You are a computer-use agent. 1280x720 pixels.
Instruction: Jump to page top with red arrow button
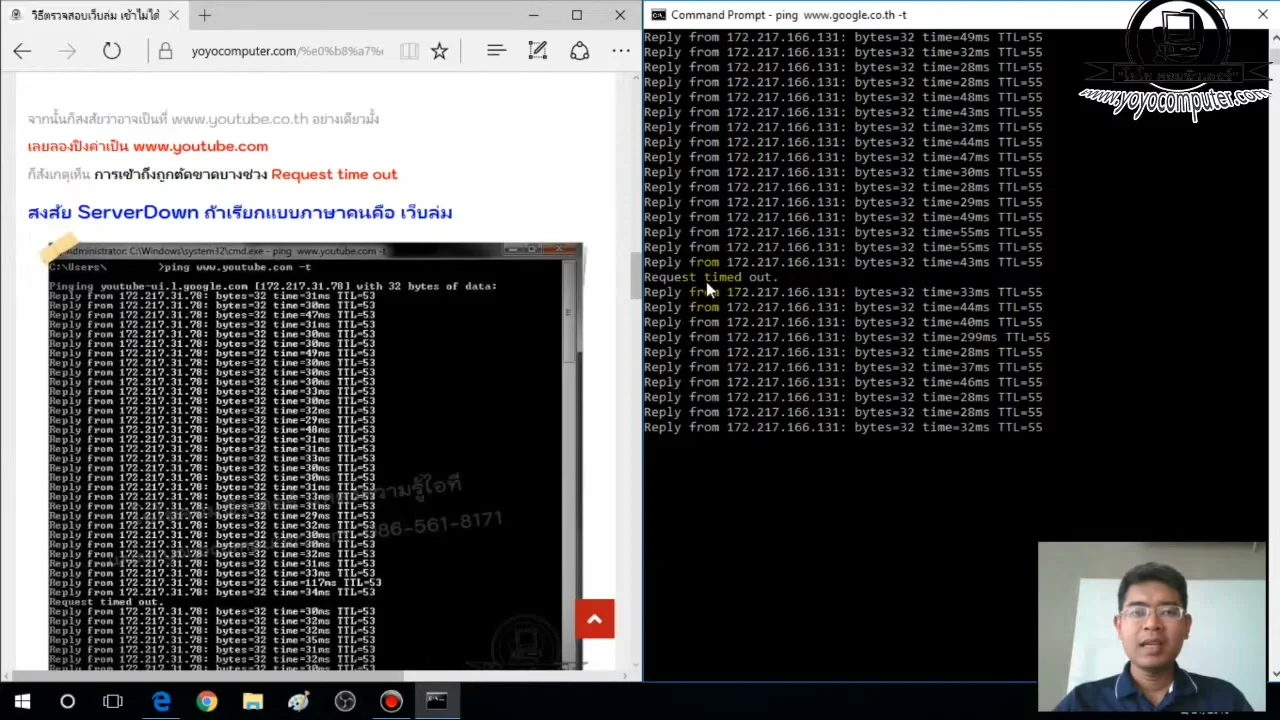click(x=594, y=619)
